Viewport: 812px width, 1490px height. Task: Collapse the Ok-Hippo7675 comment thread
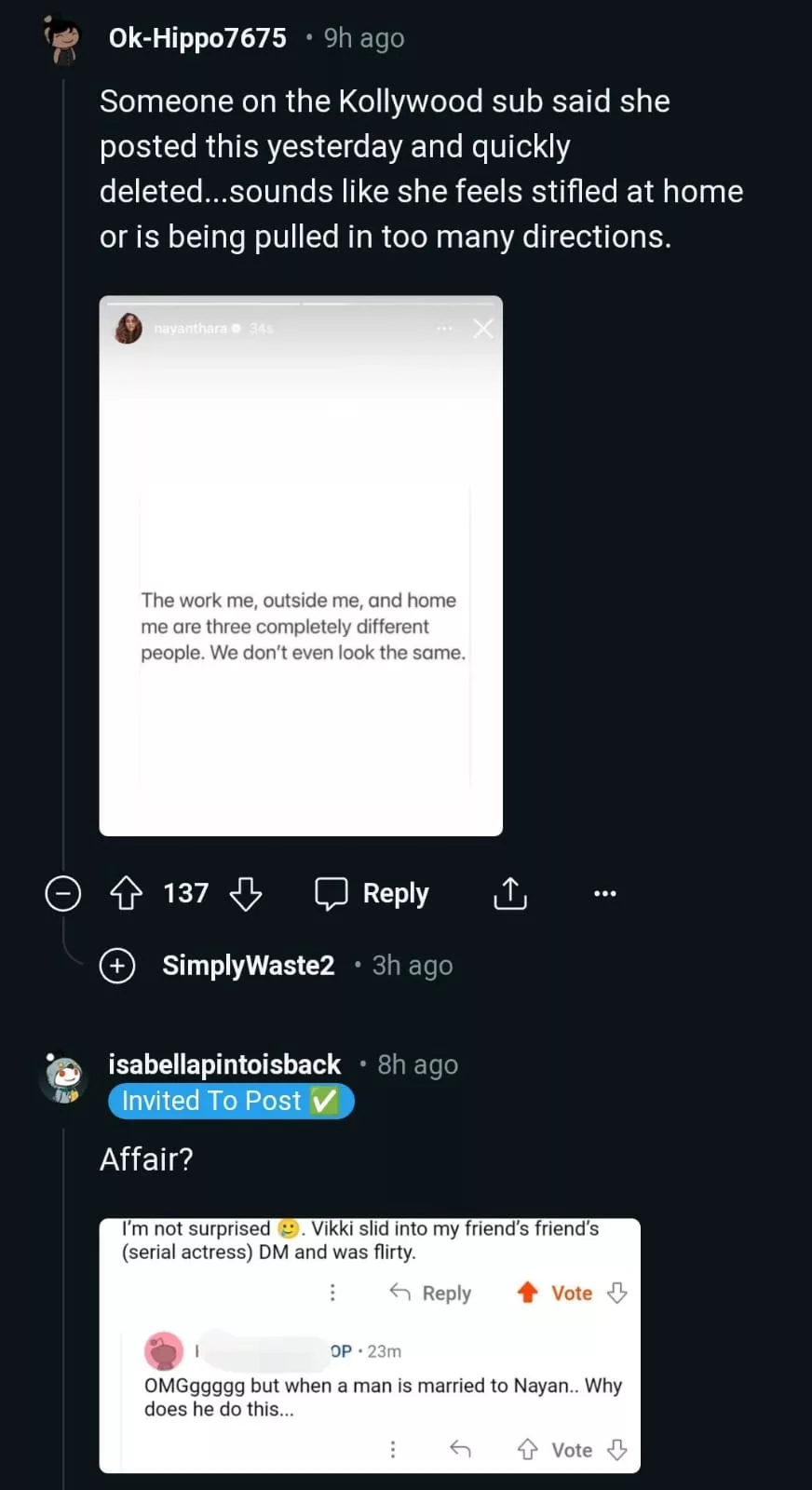tap(63, 893)
